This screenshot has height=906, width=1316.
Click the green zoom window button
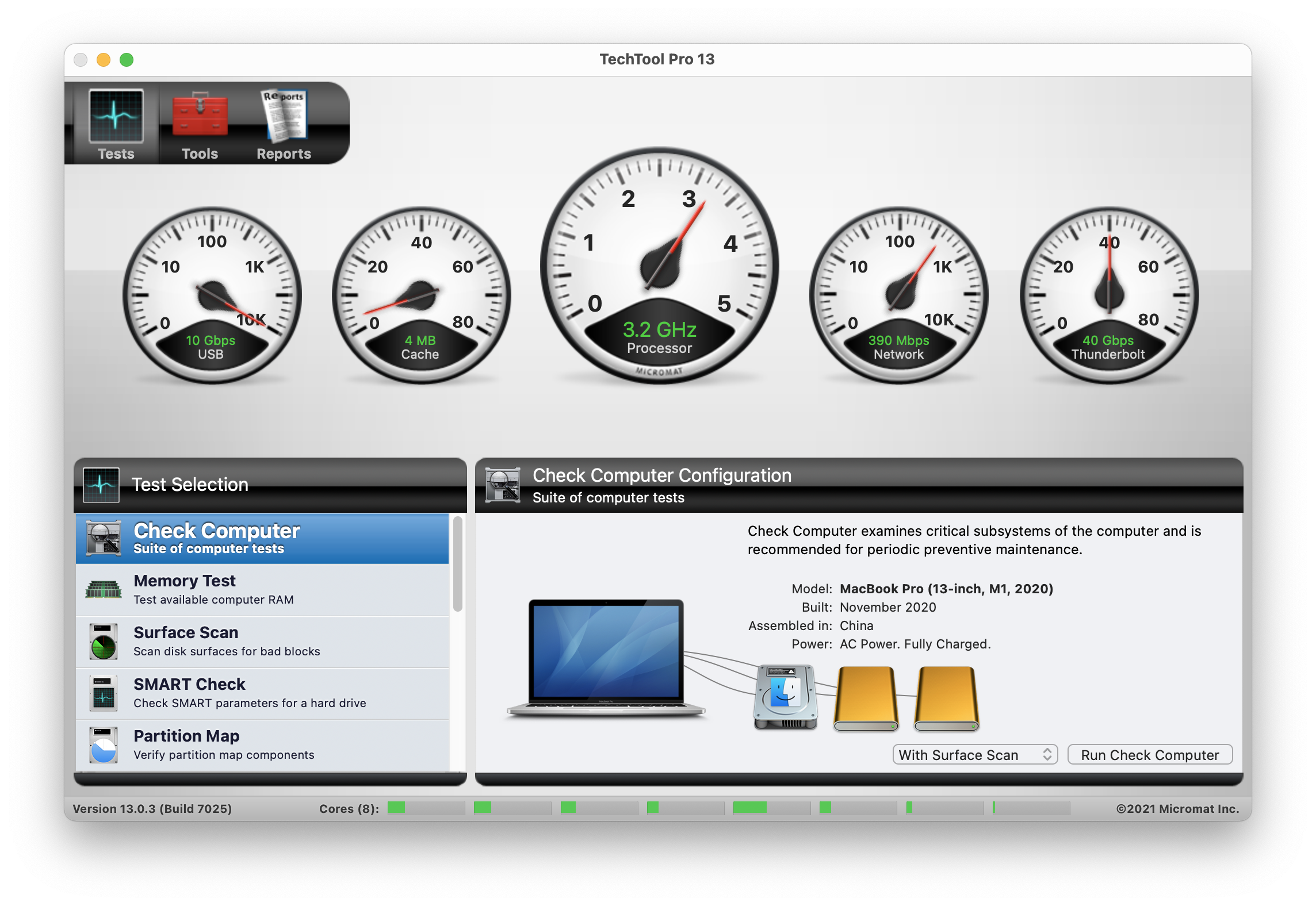(127, 60)
